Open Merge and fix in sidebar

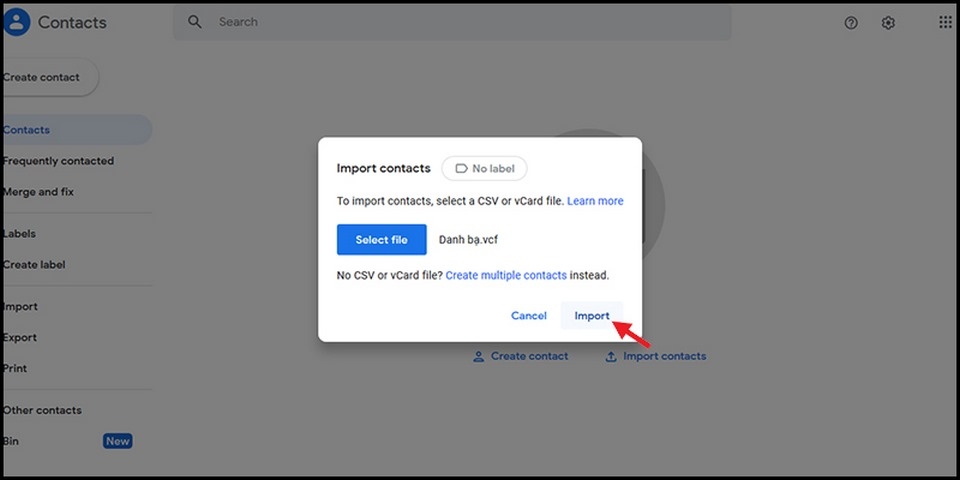38,192
